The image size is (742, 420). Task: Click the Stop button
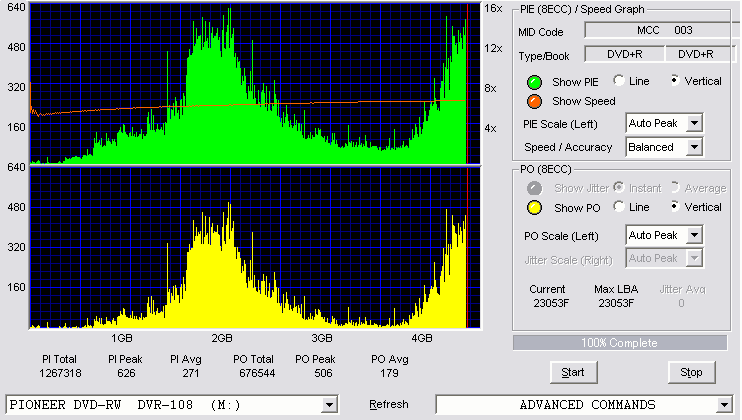coord(691,373)
